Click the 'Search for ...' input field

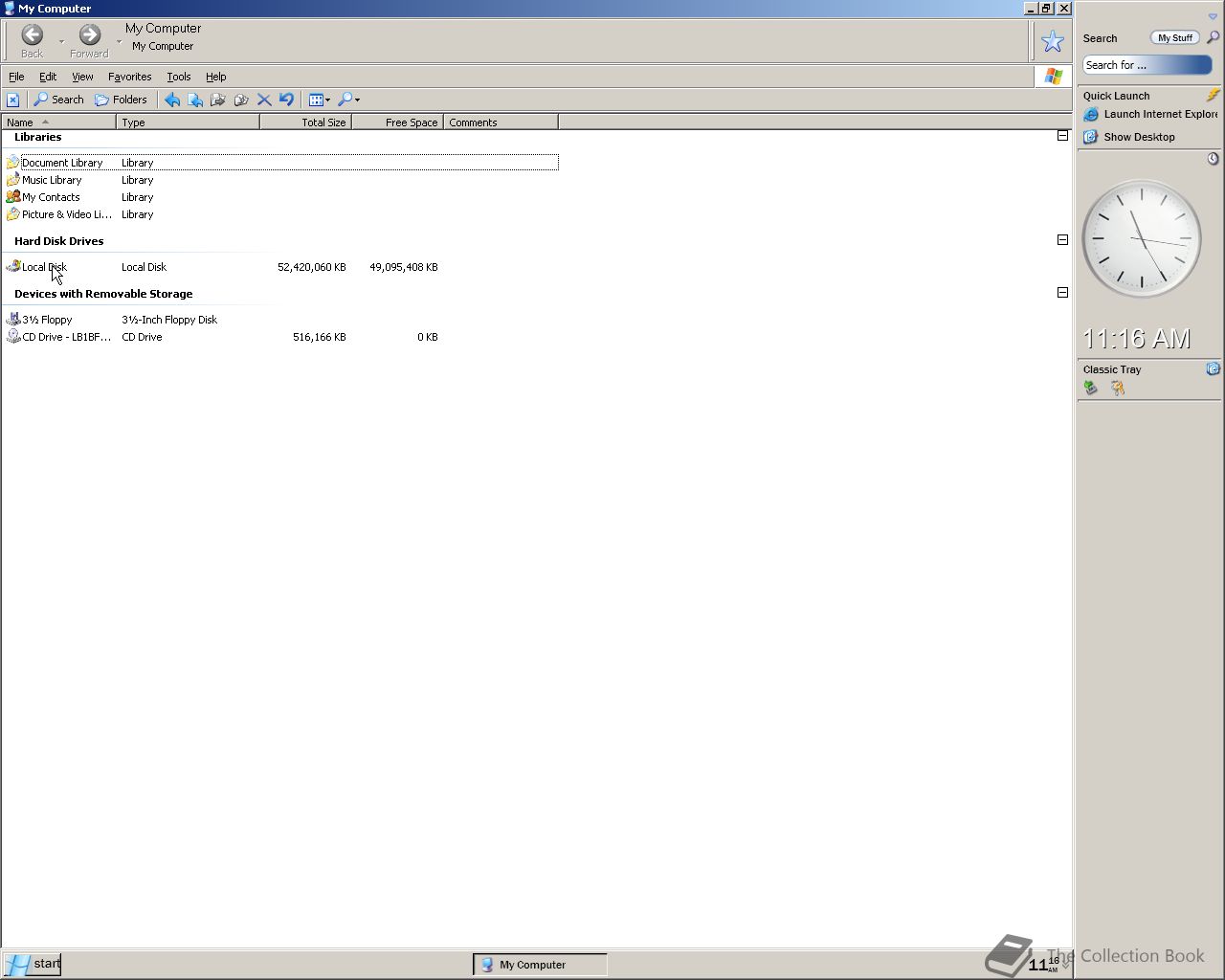coord(1147,65)
